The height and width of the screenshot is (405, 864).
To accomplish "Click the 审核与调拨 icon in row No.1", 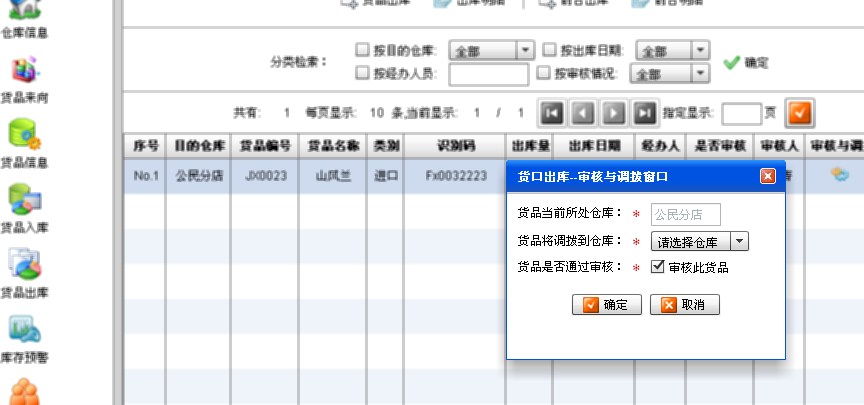I will (839, 175).
